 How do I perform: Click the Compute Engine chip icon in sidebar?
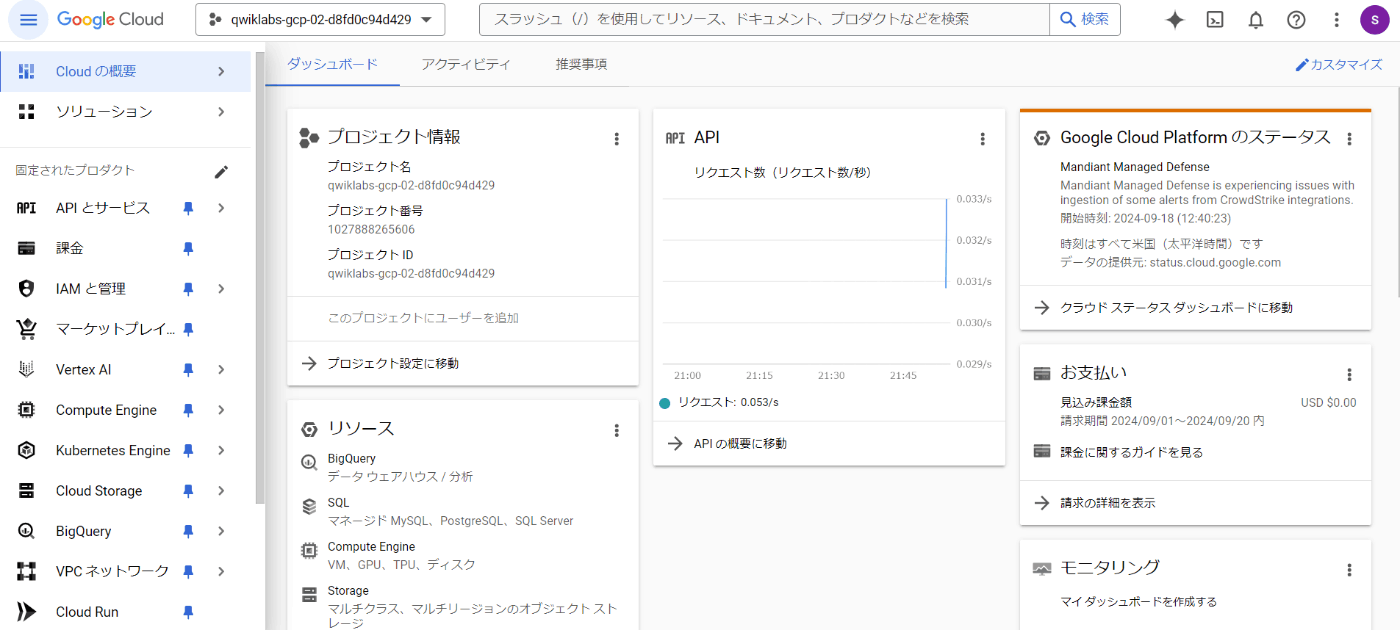point(27,410)
